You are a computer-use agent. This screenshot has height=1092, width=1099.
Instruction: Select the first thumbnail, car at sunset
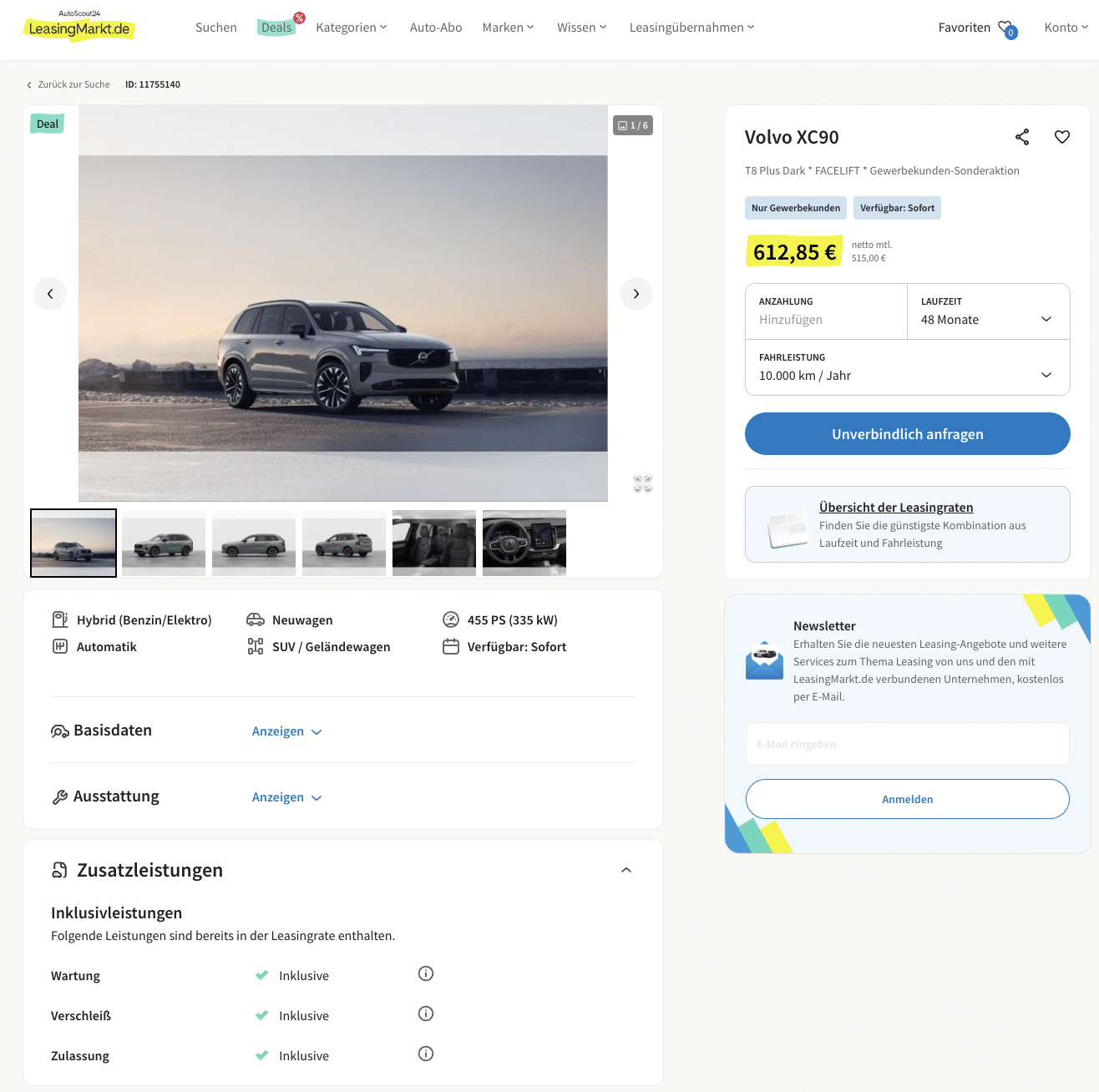click(73, 543)
